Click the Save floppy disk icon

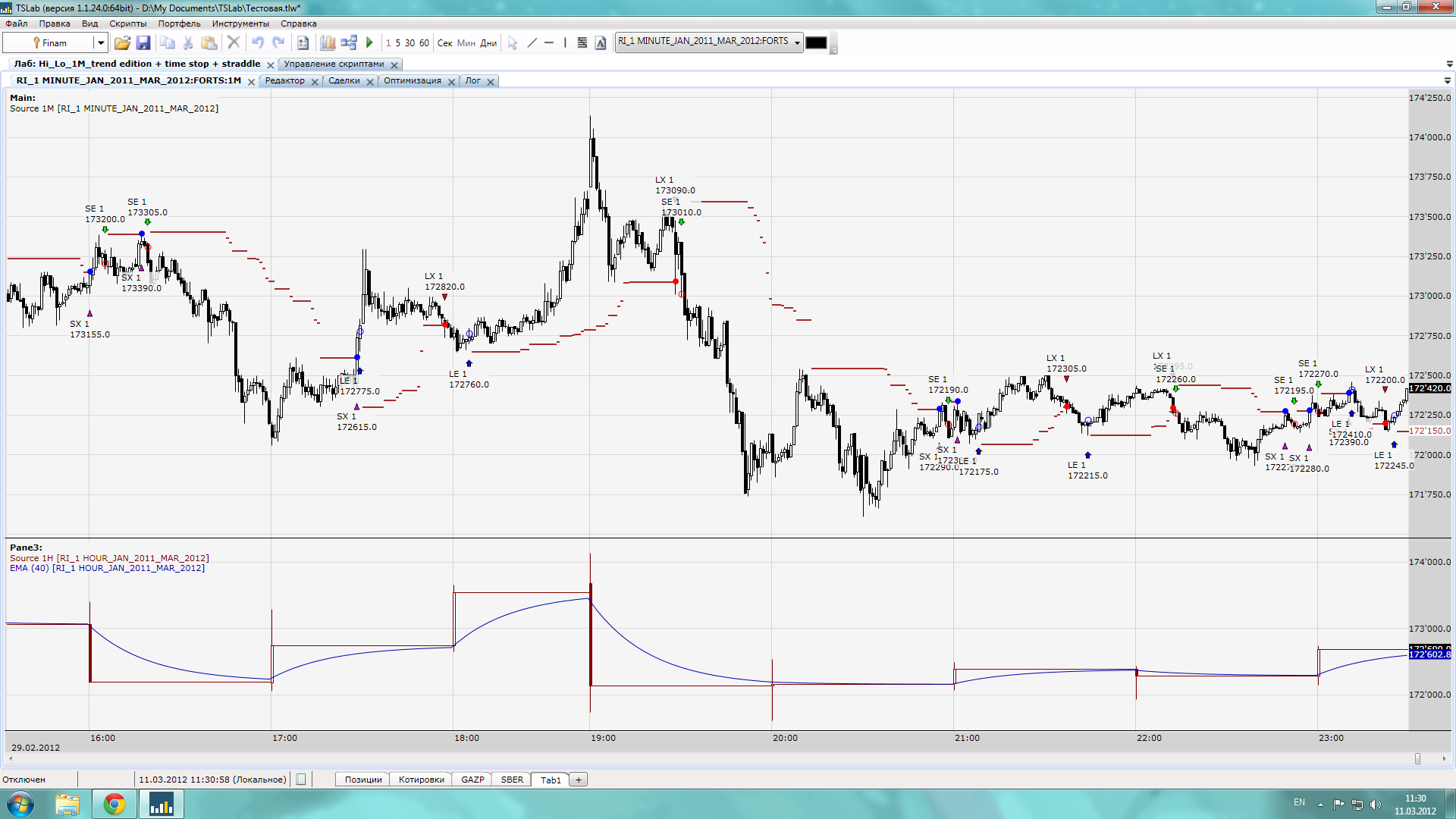tap(143, 43)
